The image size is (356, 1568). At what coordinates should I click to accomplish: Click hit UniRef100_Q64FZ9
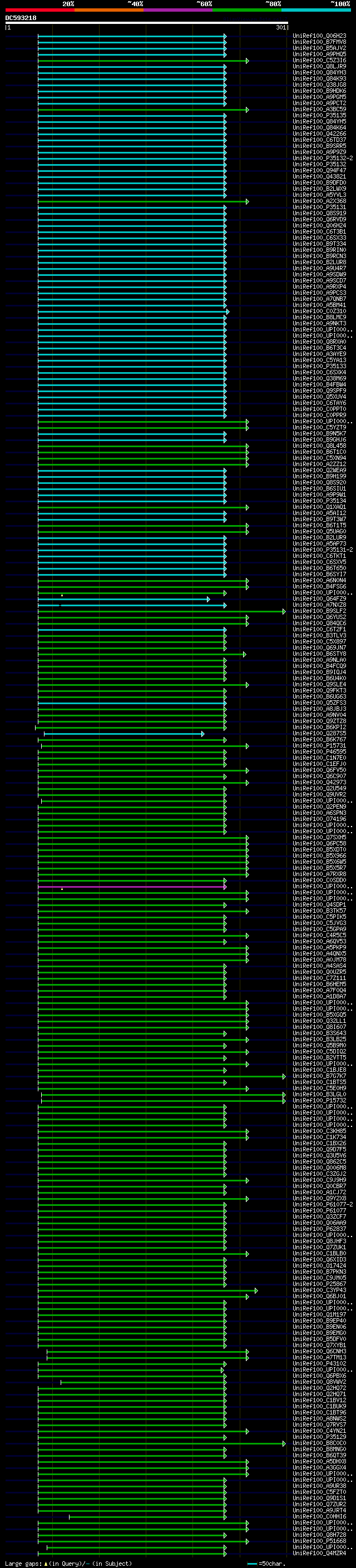(319, 599)
